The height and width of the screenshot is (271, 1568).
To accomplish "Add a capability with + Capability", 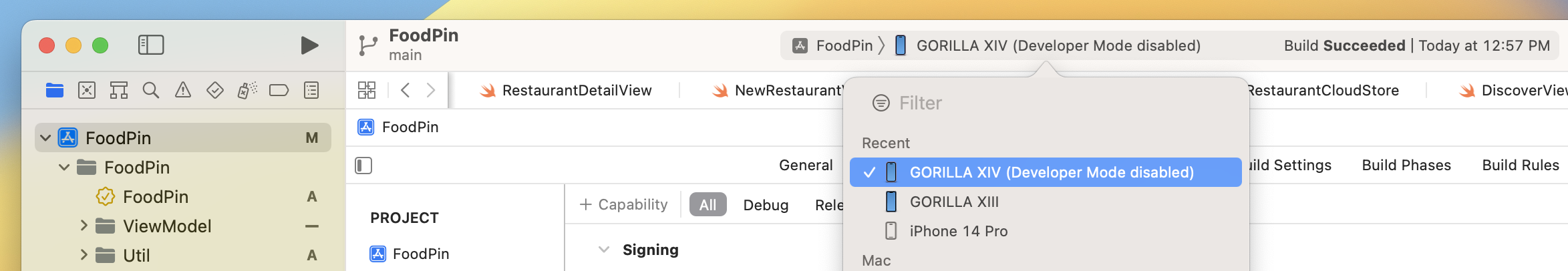I will click(623, 205).
